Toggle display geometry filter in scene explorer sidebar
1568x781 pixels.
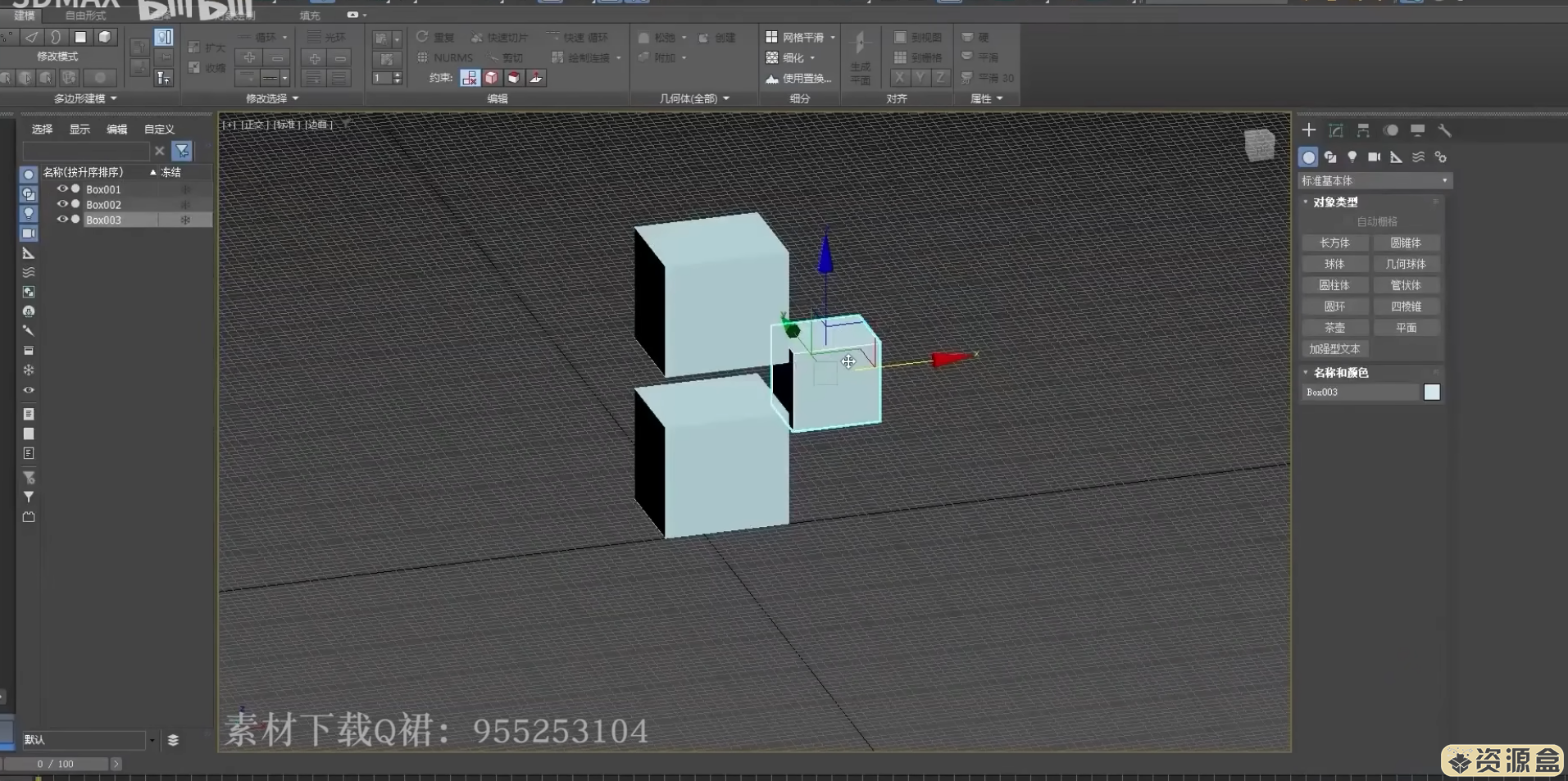(x=28, y=175)
